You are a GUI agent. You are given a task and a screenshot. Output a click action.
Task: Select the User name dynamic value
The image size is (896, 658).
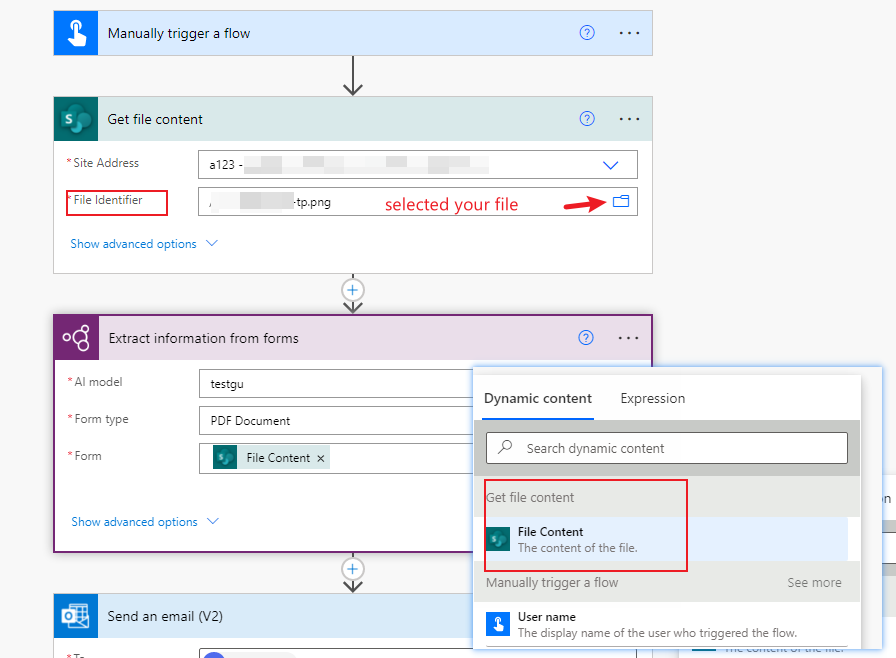point(666,624)
